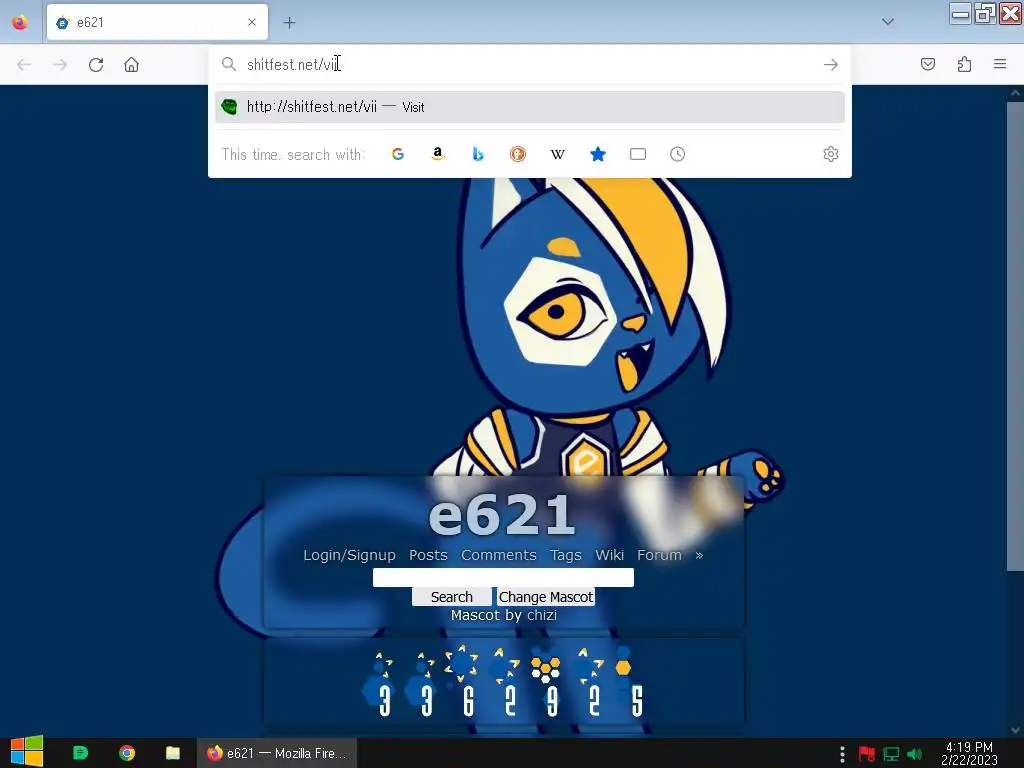Expand more navigation links with »

coord(699,555)
